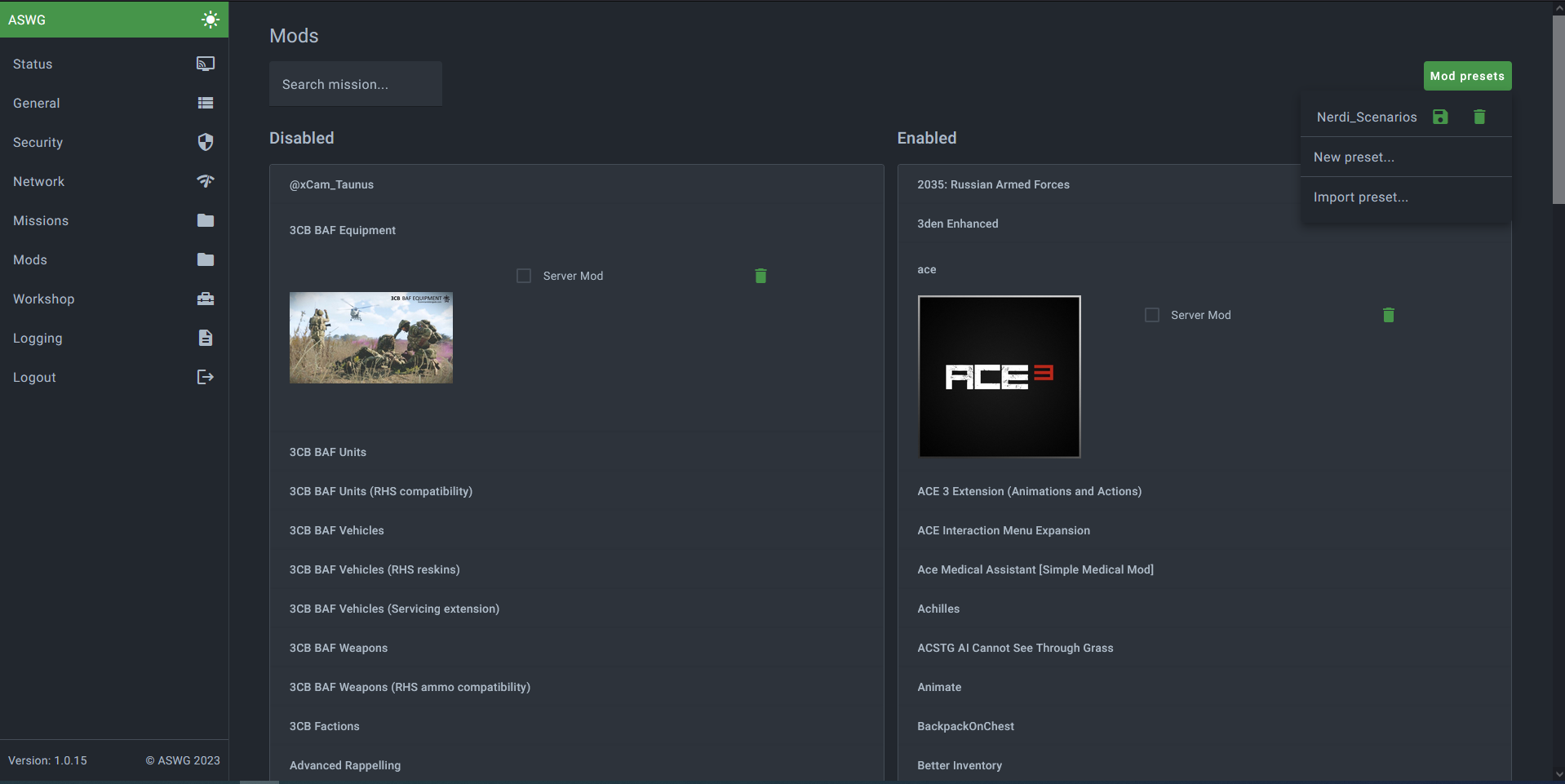Click the 3CB BAF Equipment thumbnail image
The width and height of the screenshot is (1565, 784).
371,338
